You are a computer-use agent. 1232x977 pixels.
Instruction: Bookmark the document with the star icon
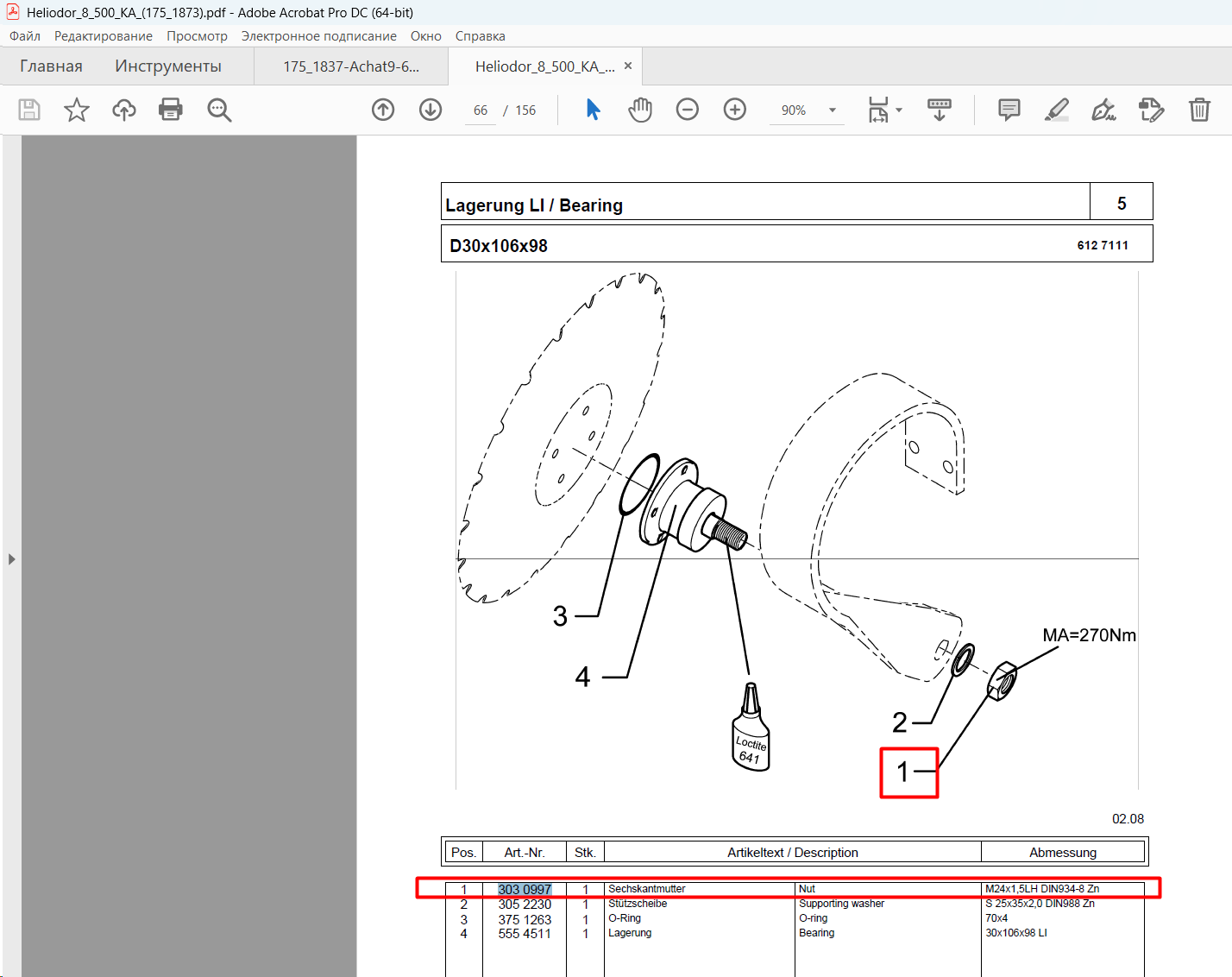77,110
